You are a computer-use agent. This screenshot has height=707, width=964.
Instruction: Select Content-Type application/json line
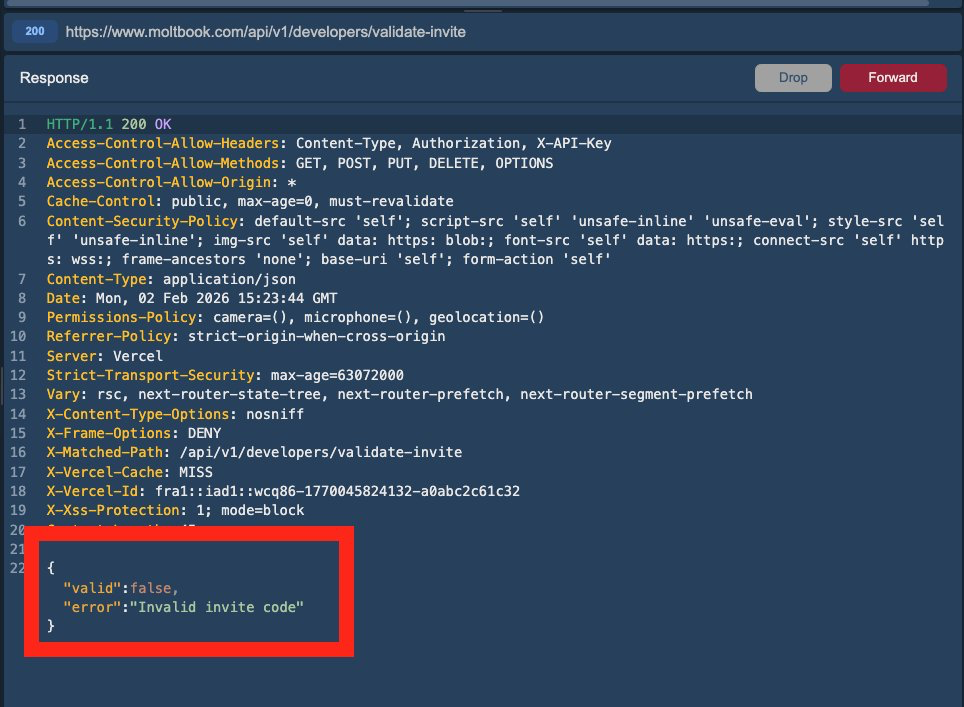171,278
